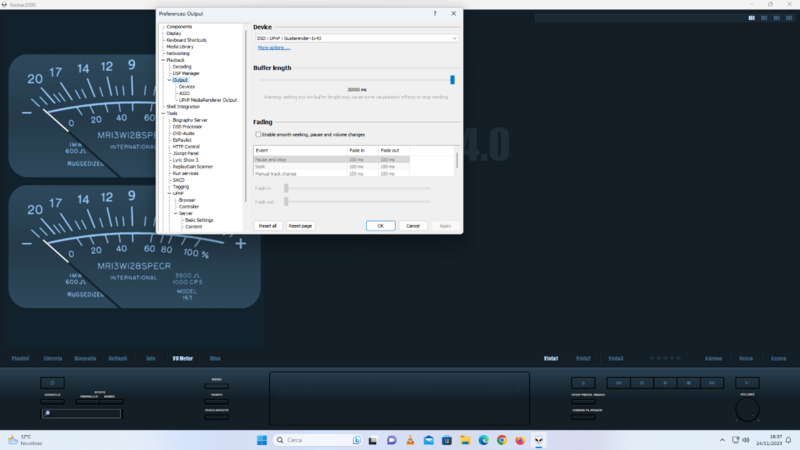Click the Buffer length slider handle
Viewport: 800px width, 450px height.
tap(452, 80)
